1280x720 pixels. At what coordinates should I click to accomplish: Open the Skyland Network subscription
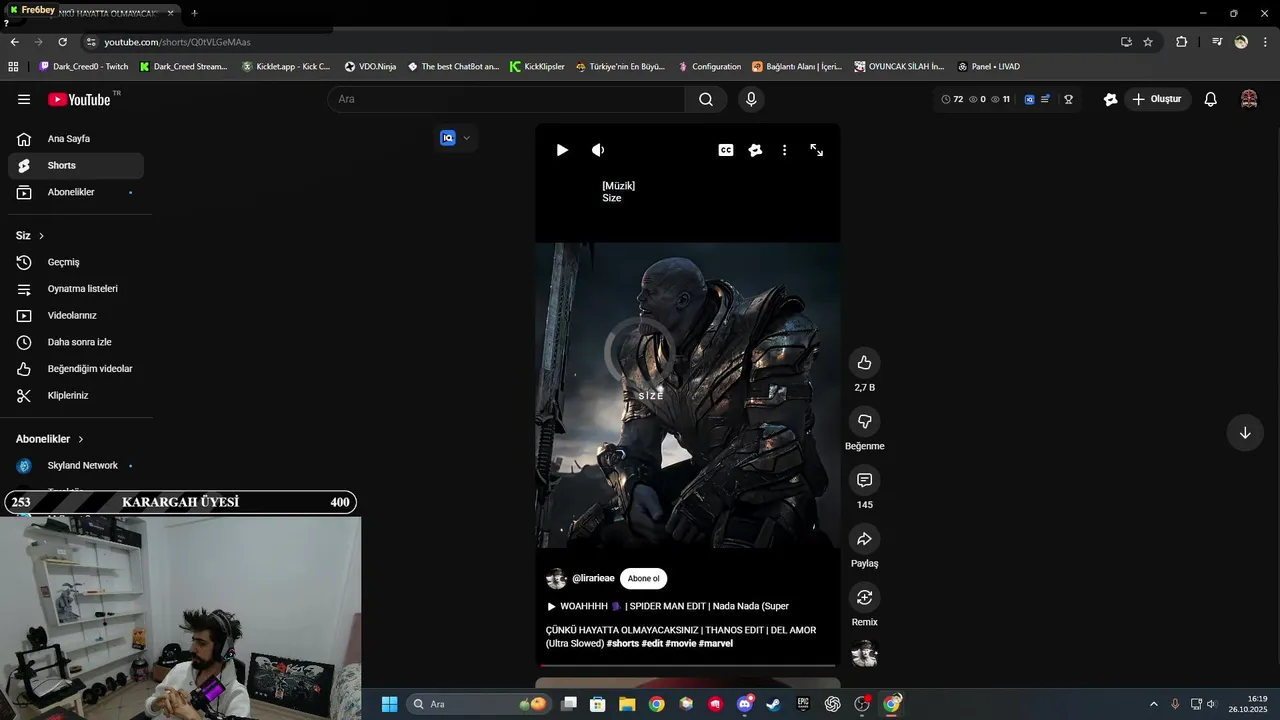[x=76, y=466]
